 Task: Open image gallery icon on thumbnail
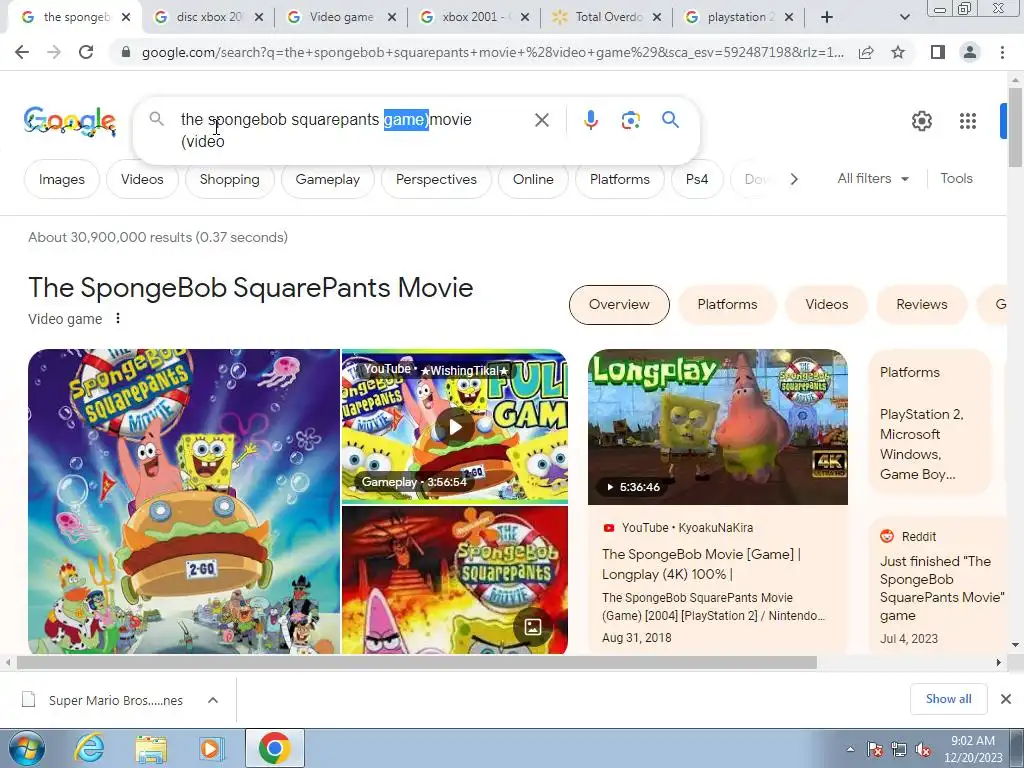pyautogui.click(x=533, y=627)
